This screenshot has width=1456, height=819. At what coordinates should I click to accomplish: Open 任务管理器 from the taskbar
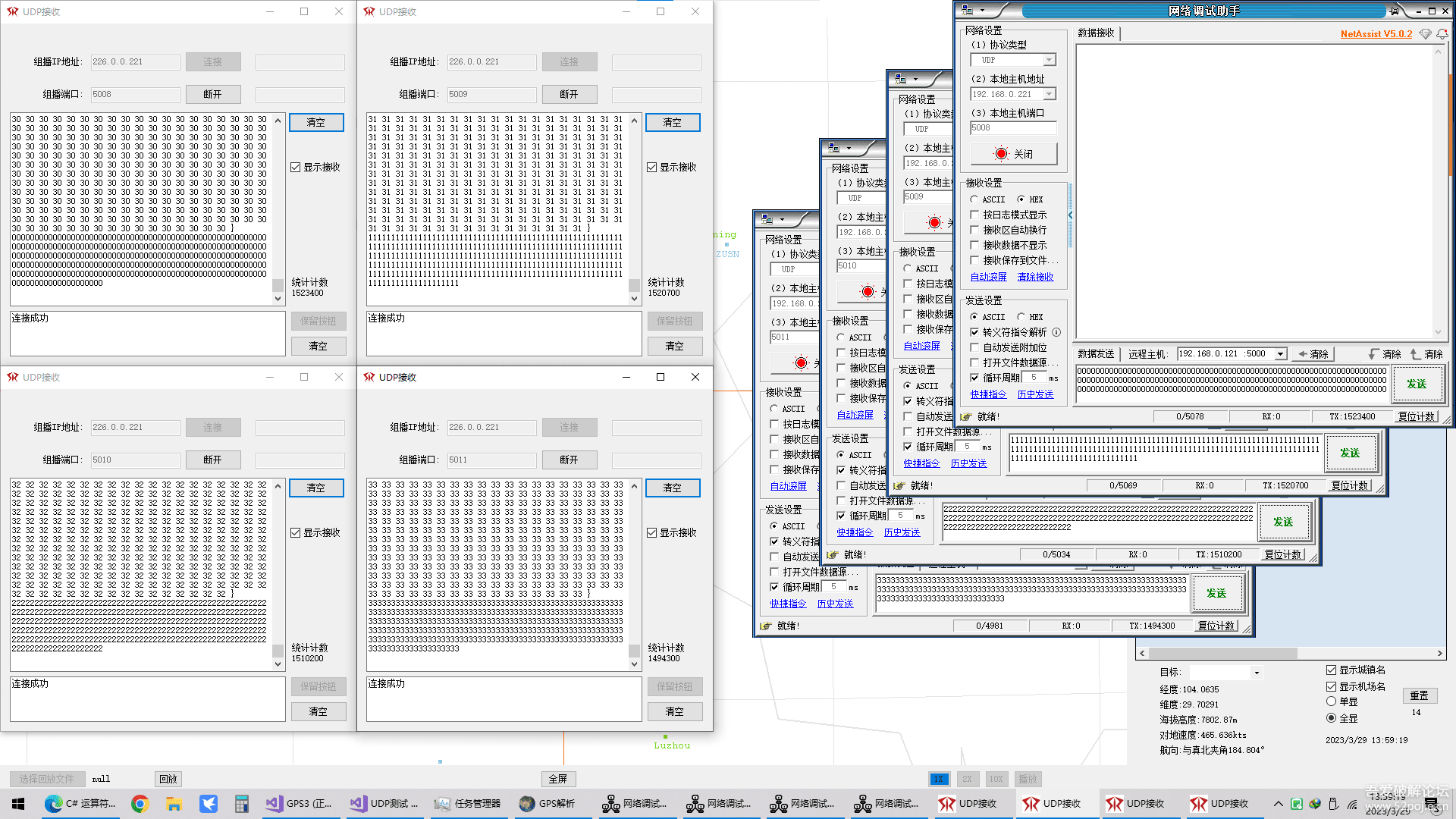(x=468, y=804)
